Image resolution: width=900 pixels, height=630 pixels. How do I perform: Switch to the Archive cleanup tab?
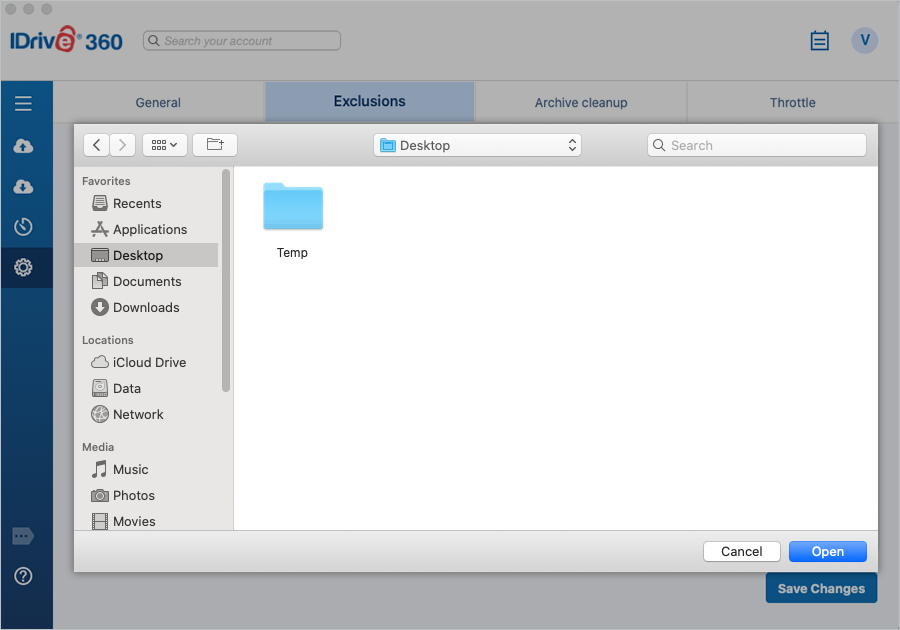tap(581, 103)
